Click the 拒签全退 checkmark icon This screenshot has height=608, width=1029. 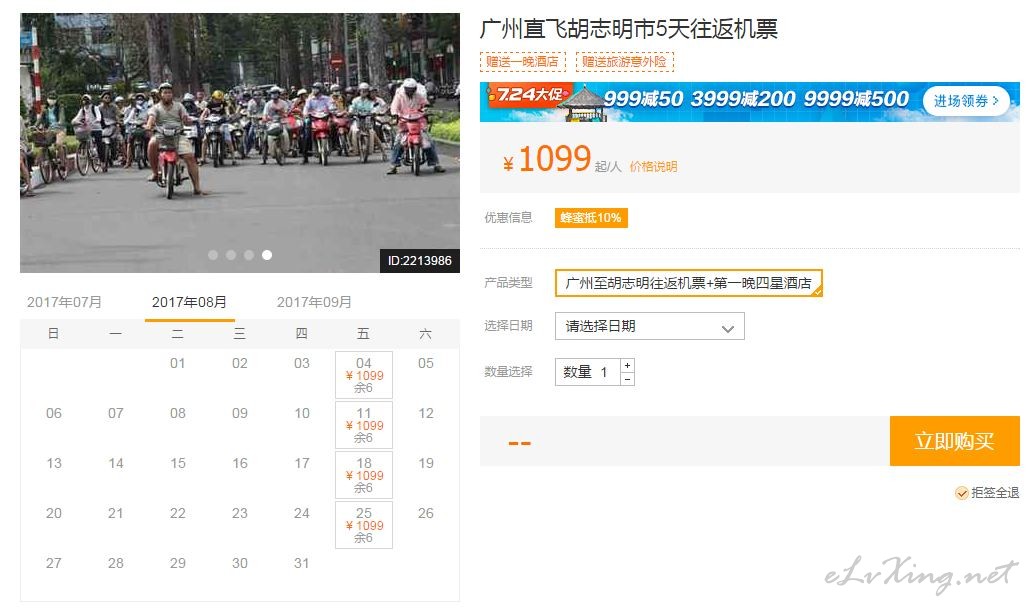pos(961,493)
